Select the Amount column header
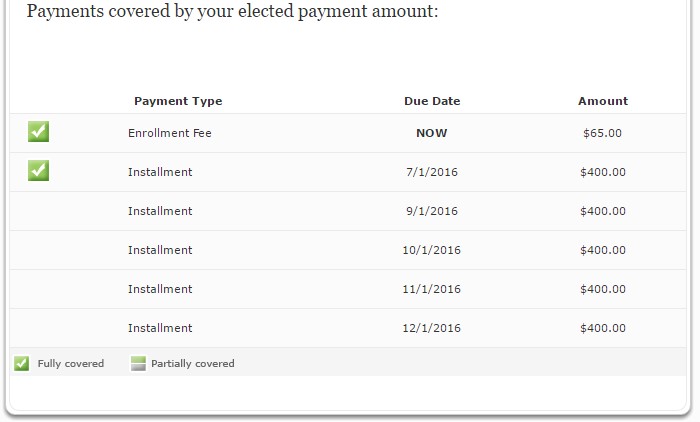This screenshot has height=422, width=700. 603,101
